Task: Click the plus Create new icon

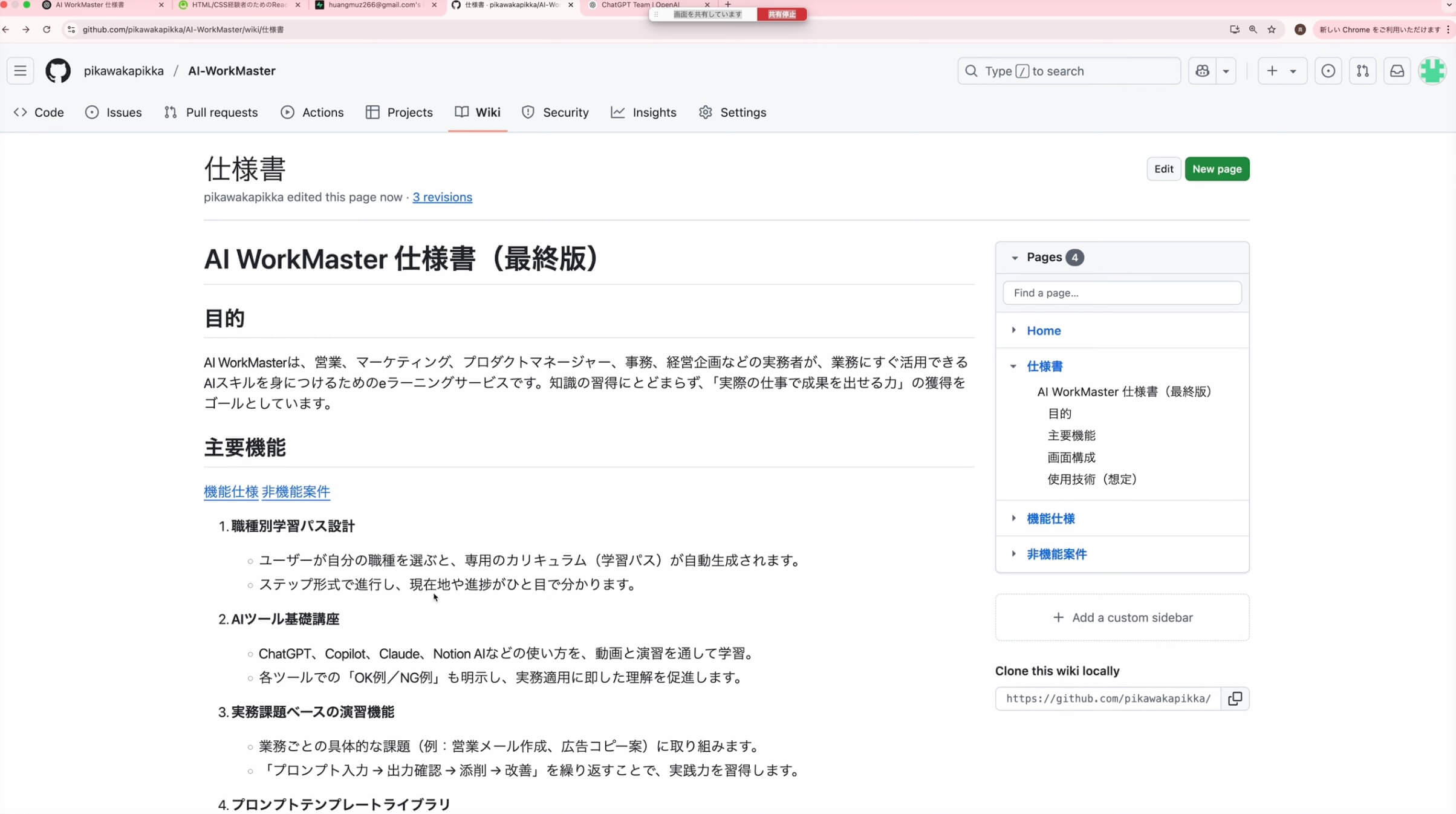Action: tap(1272, 71)
